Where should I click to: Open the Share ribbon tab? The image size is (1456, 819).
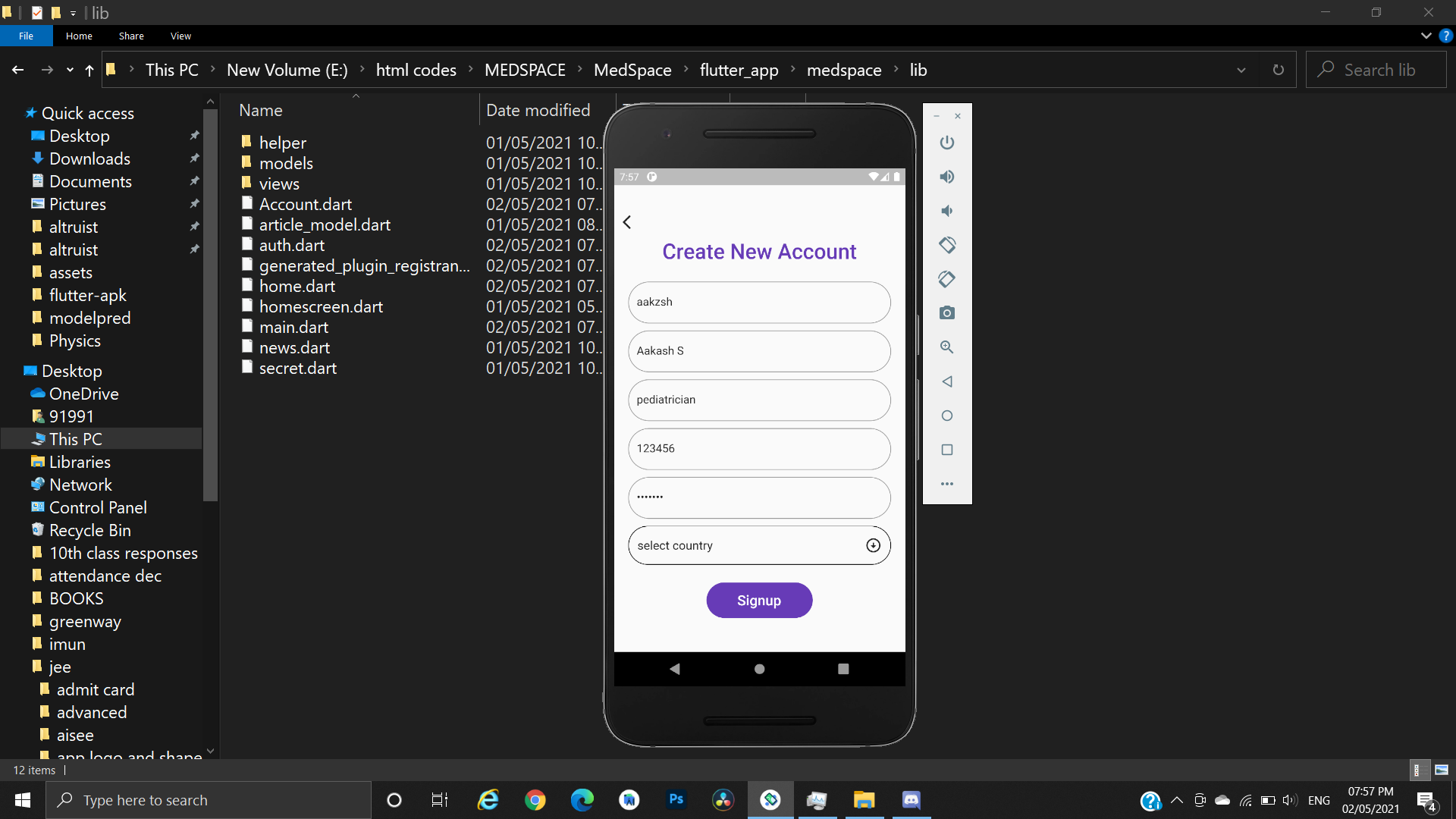click(x=131, y=36)
